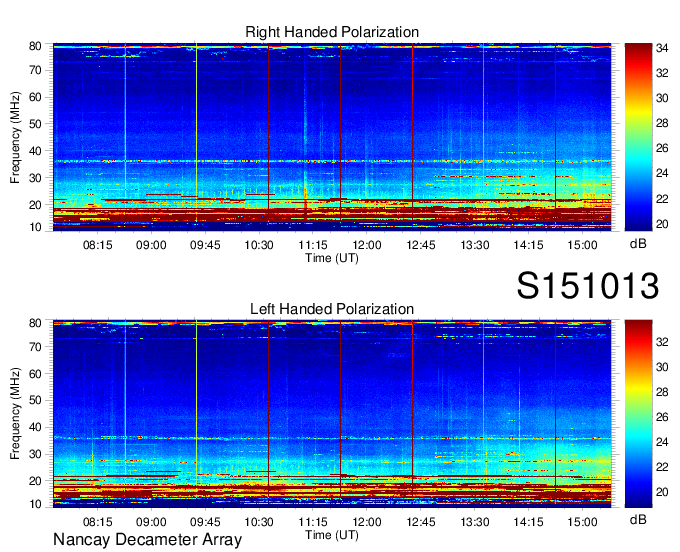680x552 pixels.
Task: Click the 22 value on top color scale
Action: coord(662,199)
